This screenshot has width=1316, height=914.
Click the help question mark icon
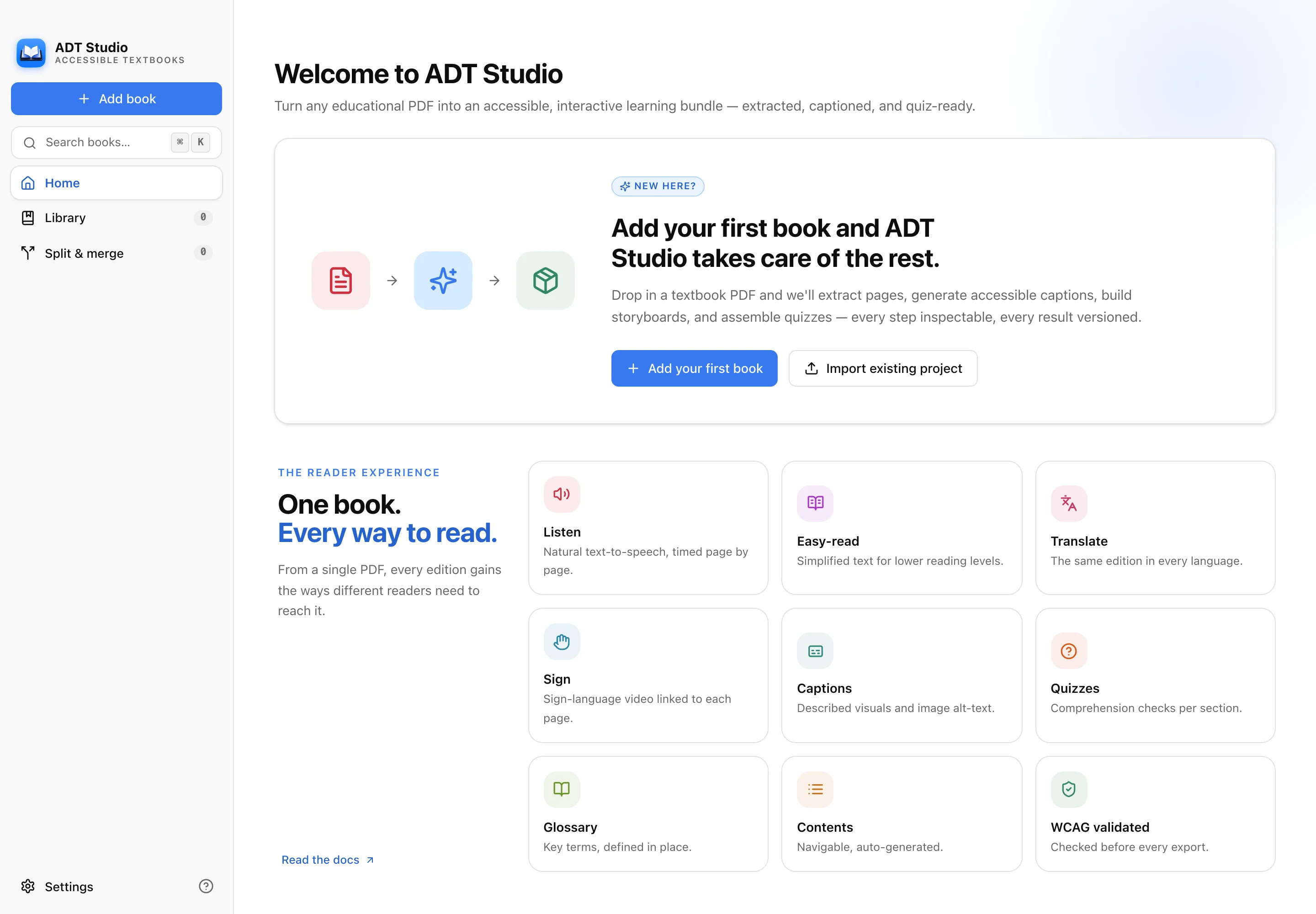(206, 887)
